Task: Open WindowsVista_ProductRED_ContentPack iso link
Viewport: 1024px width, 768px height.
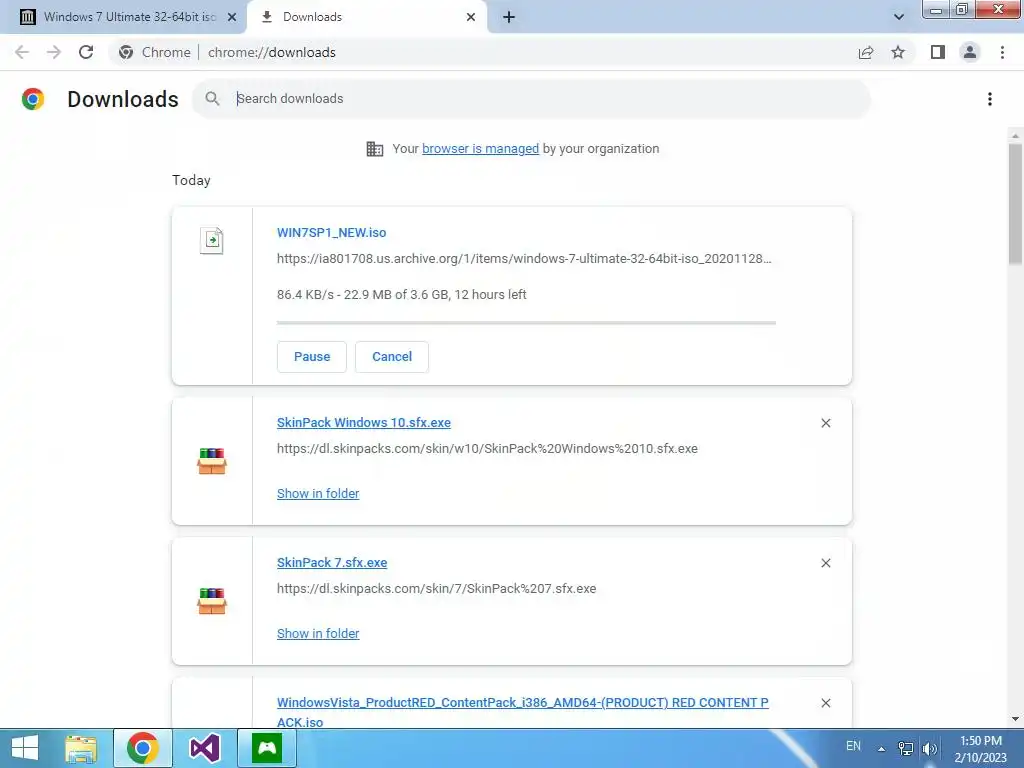Action: point(522,712)
